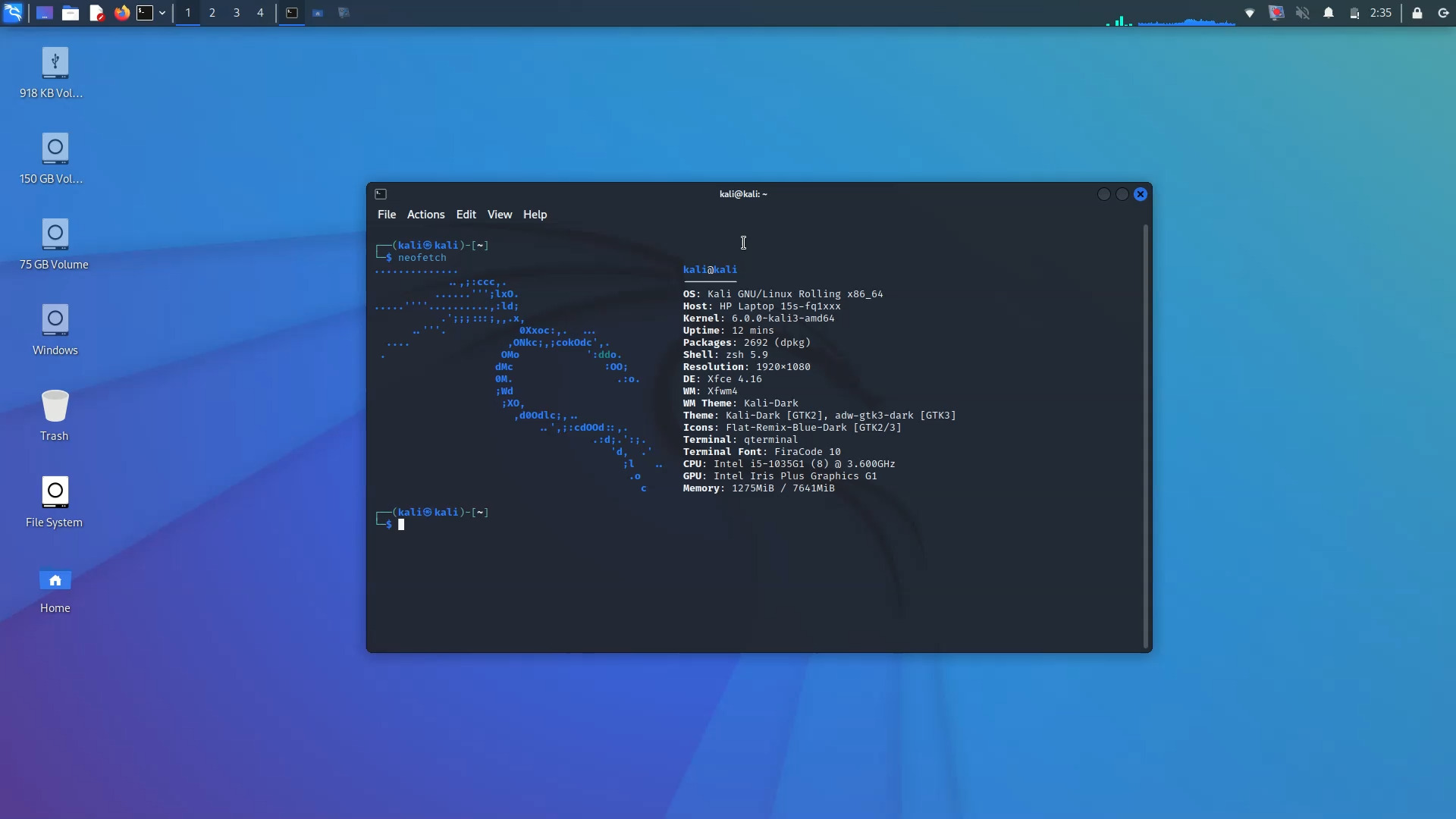The image size is (1456, 819).
Task: Open the Help menu in the terminal
Action: tap(535, 215)
